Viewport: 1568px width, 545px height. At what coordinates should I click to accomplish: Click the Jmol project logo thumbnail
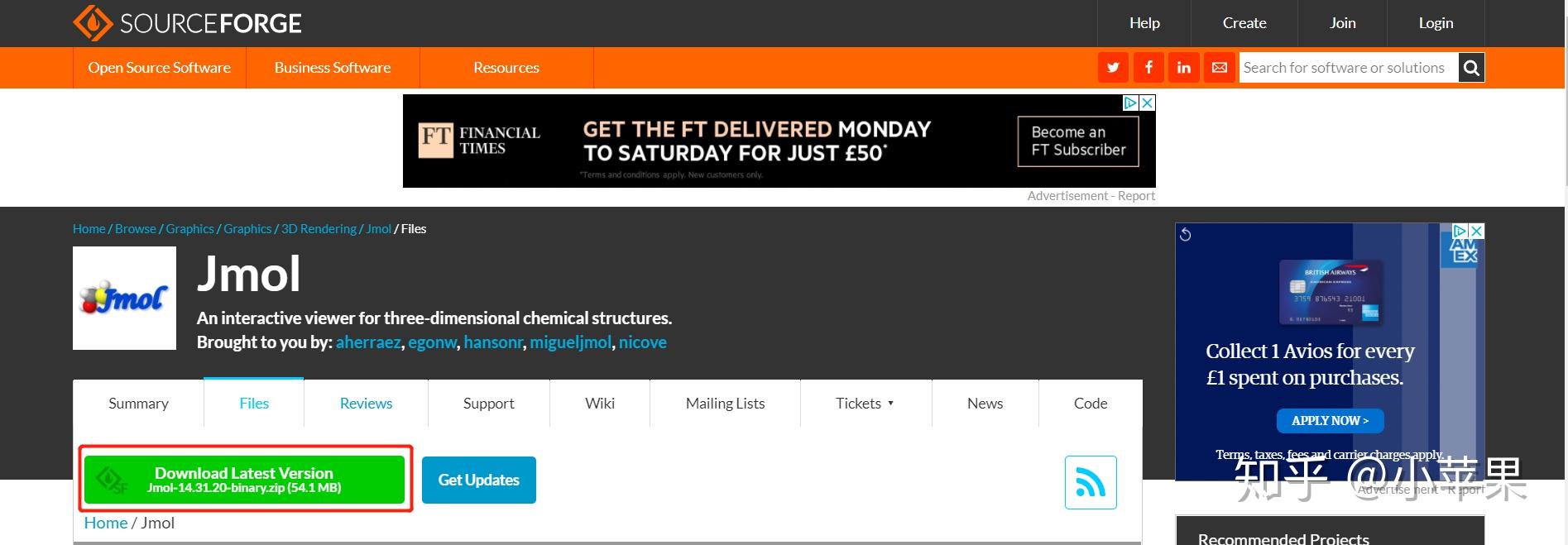click(124, 299)
